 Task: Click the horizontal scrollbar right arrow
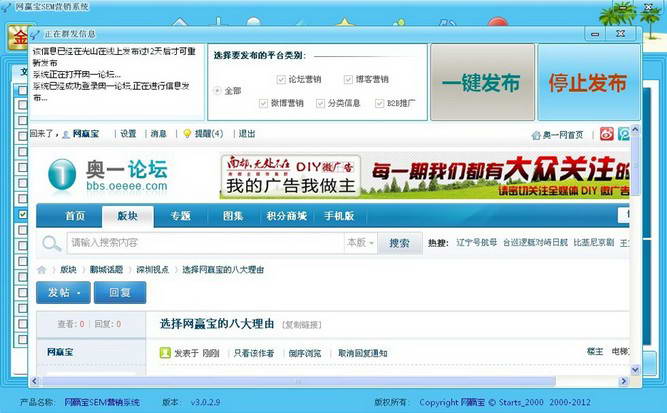coord(624,381)
